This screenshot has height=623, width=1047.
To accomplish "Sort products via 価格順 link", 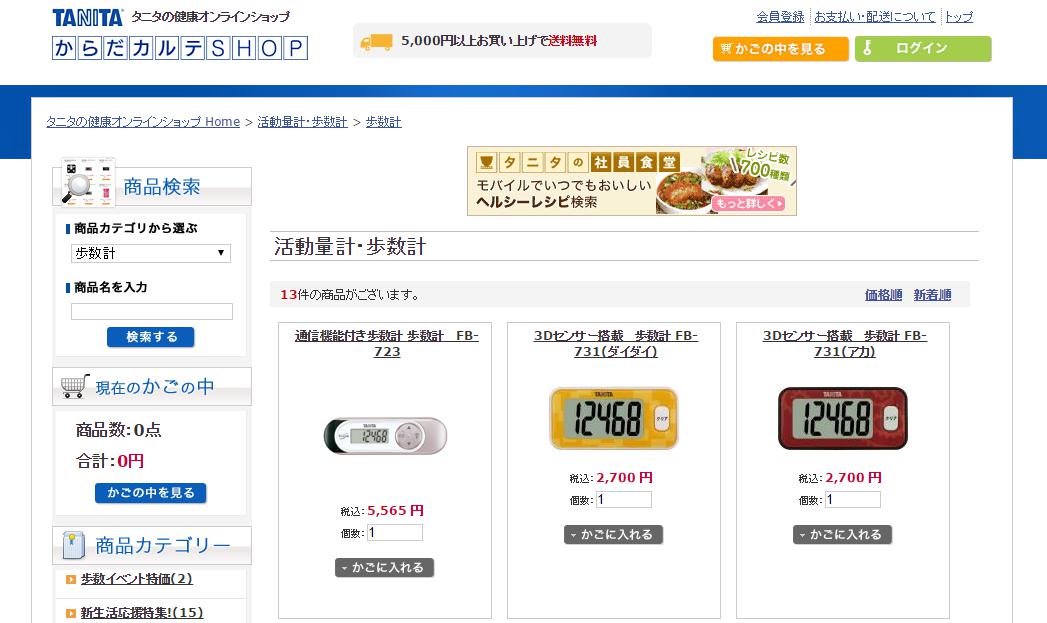I will click(x=883, y=294).
